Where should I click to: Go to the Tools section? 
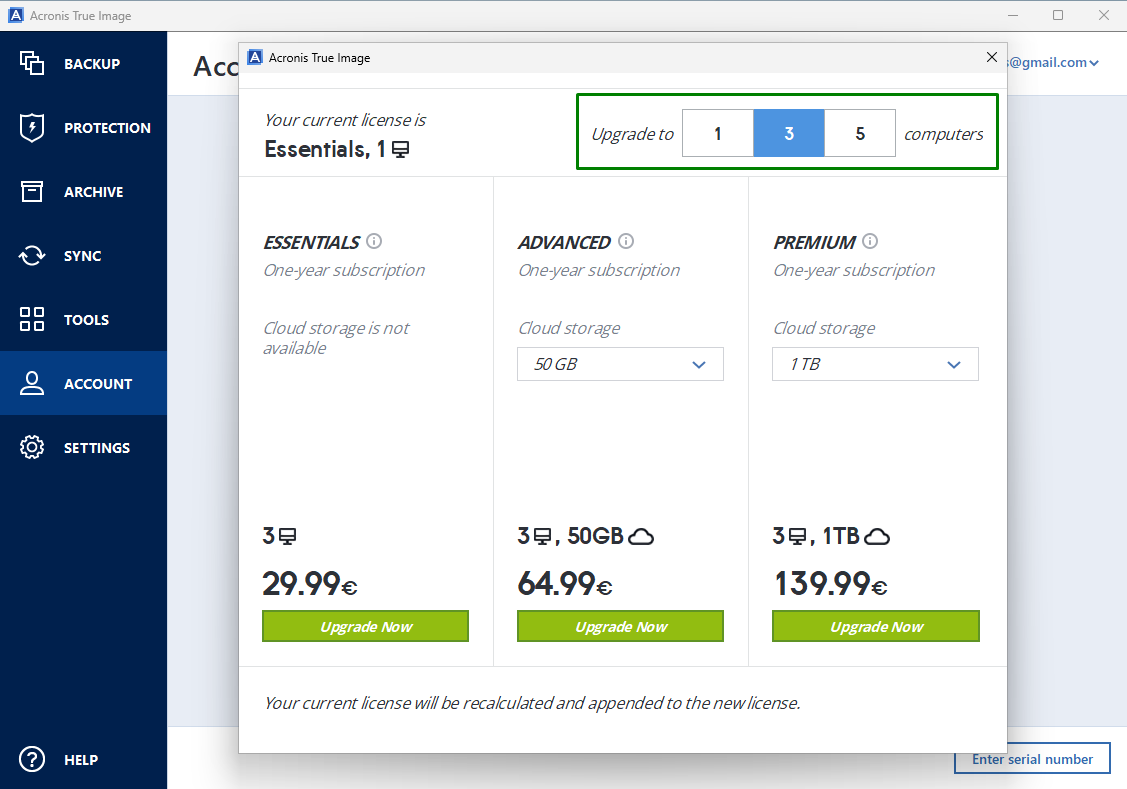click(32, 319)
